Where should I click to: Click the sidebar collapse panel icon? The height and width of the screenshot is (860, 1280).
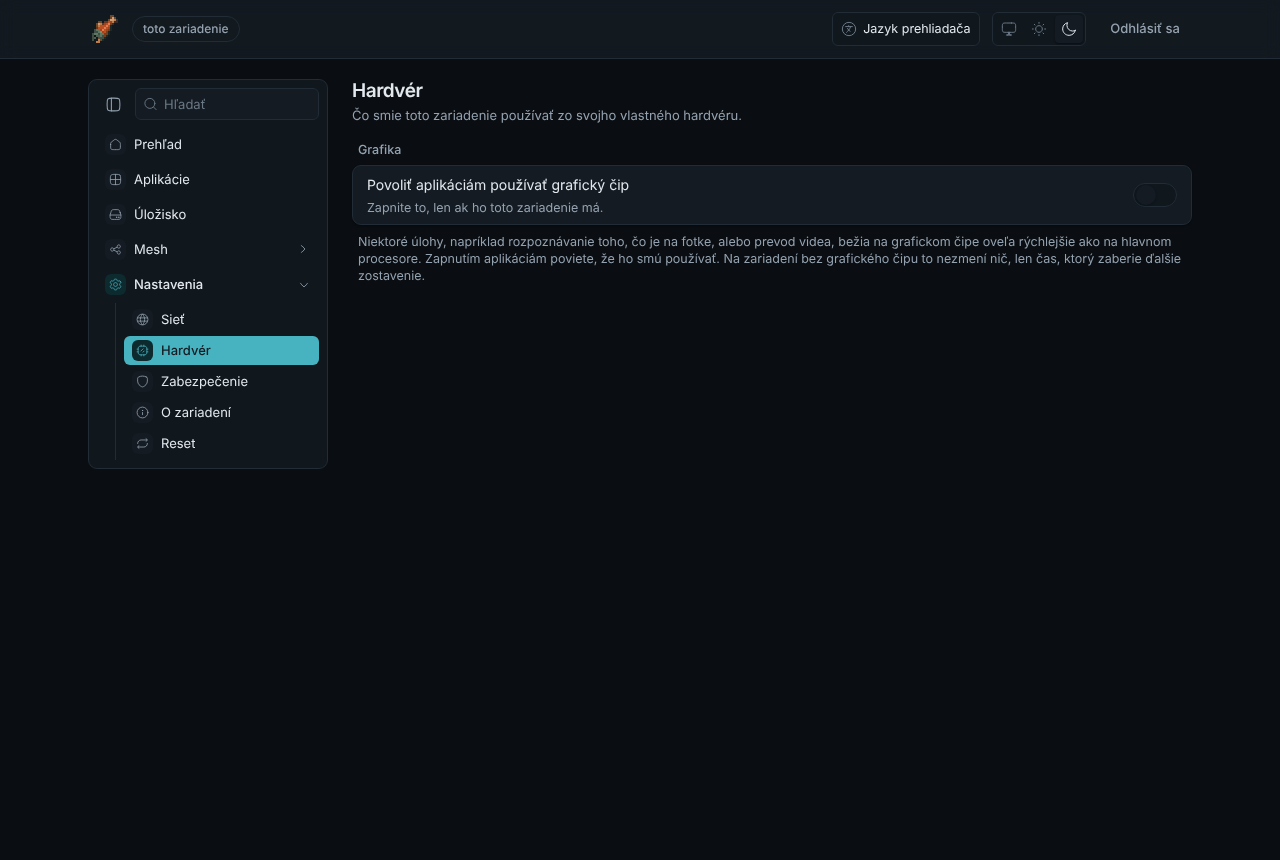tap(113, 104)
